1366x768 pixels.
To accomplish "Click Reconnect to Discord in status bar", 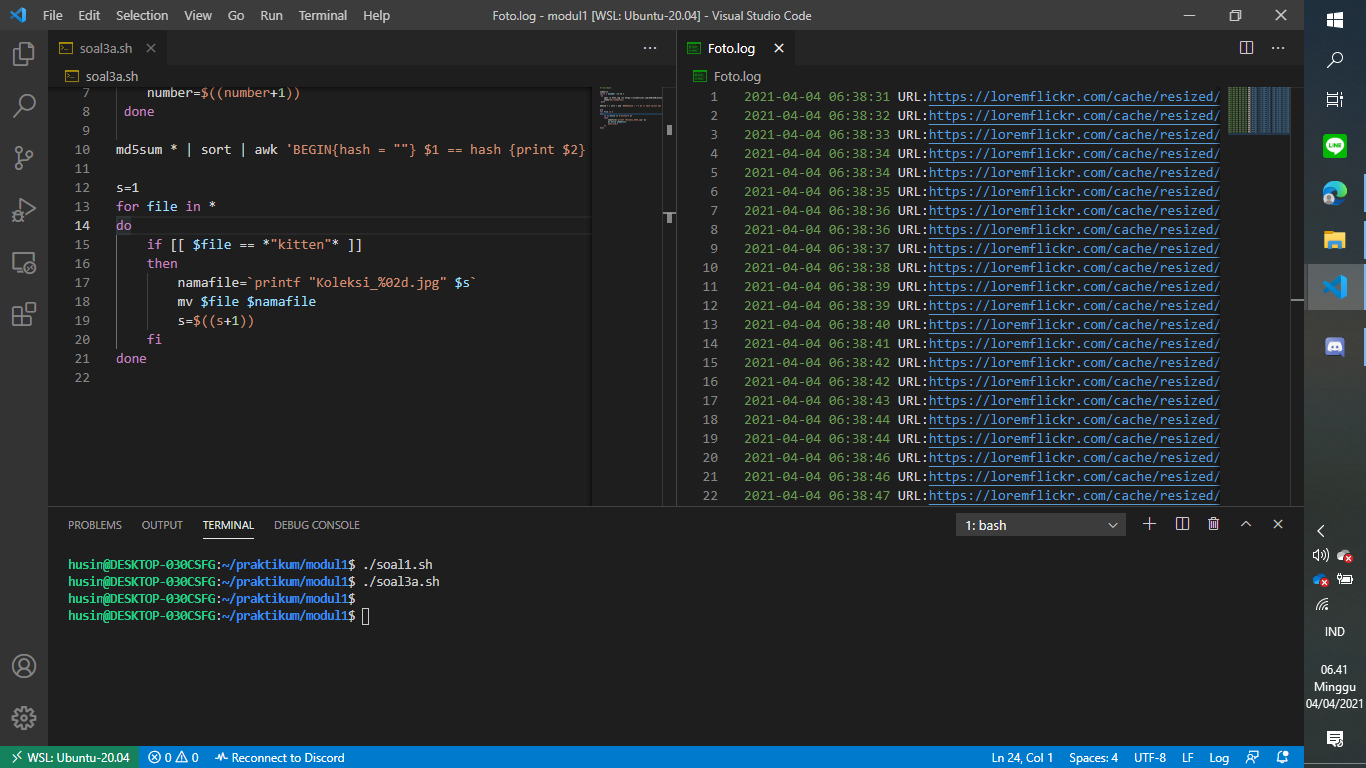I will (279, 757).
